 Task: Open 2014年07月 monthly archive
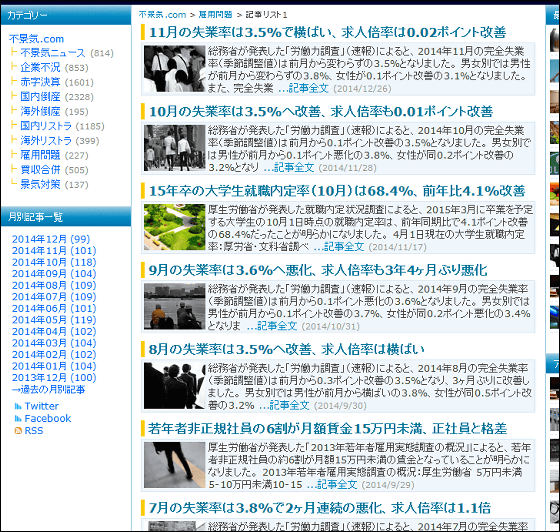click(x=54, y=296)
